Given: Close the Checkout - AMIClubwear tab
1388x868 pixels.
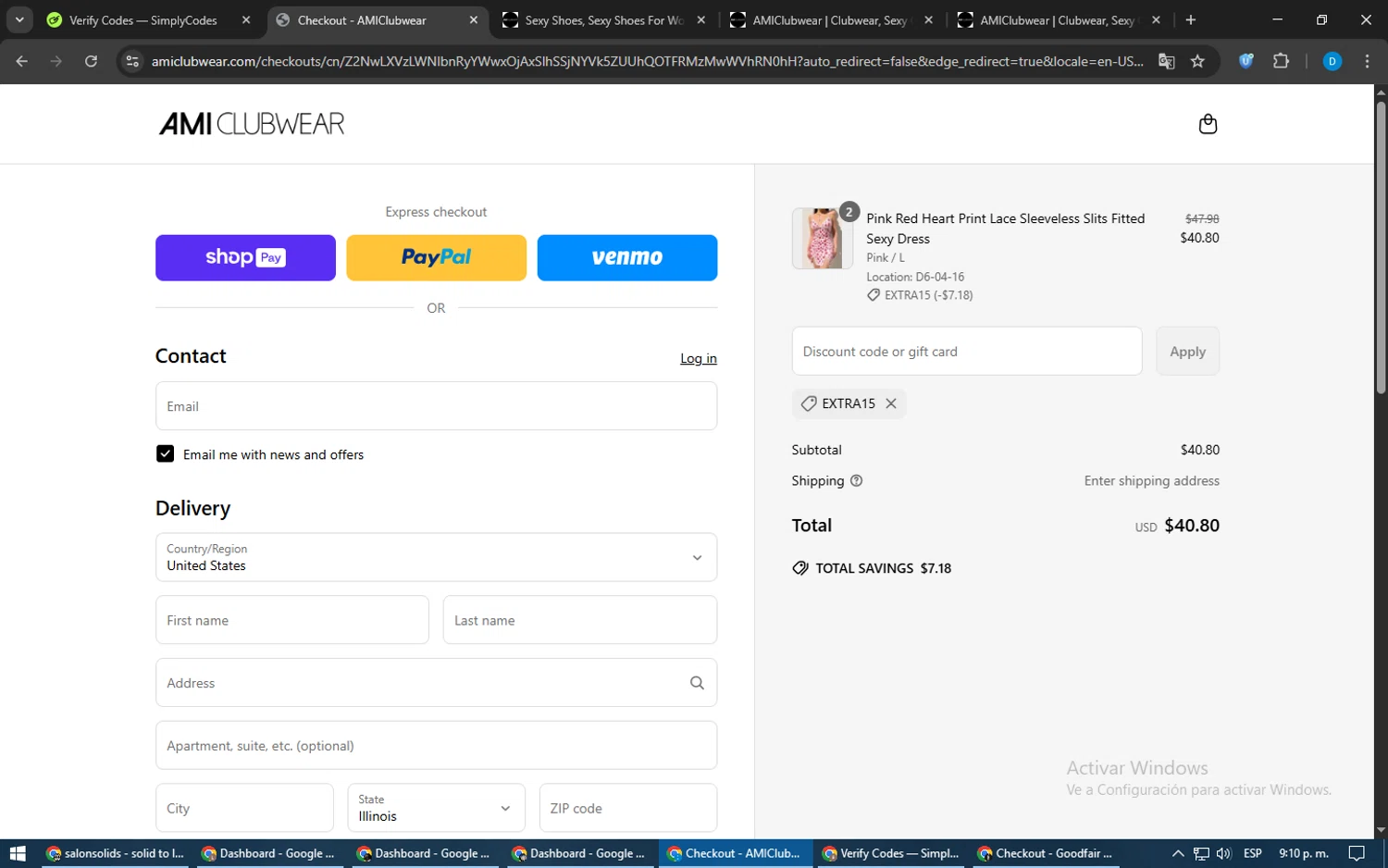Looking at the screenshot, I should point(474,19).
